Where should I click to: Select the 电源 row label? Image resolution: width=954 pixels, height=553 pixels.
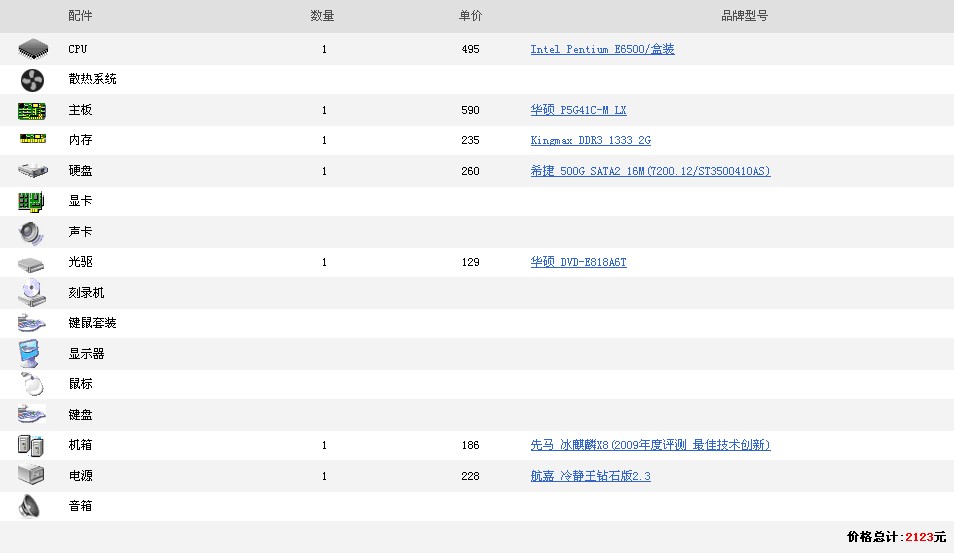click(80, 476)
